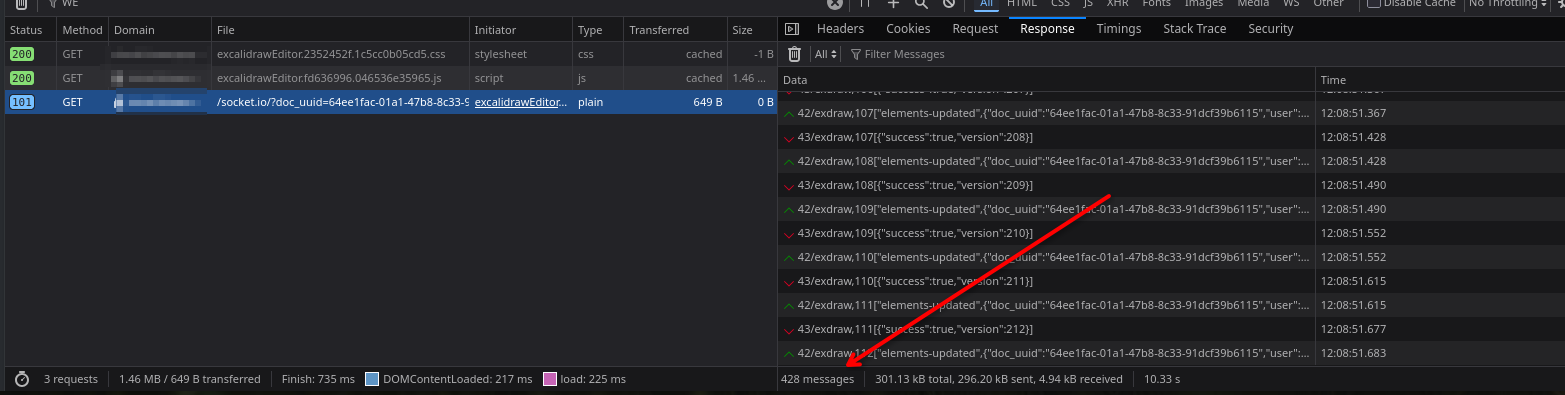Select message 42/exdraw,107 elements-updated
This screenshot has width=1565, height=395.
1046,113
